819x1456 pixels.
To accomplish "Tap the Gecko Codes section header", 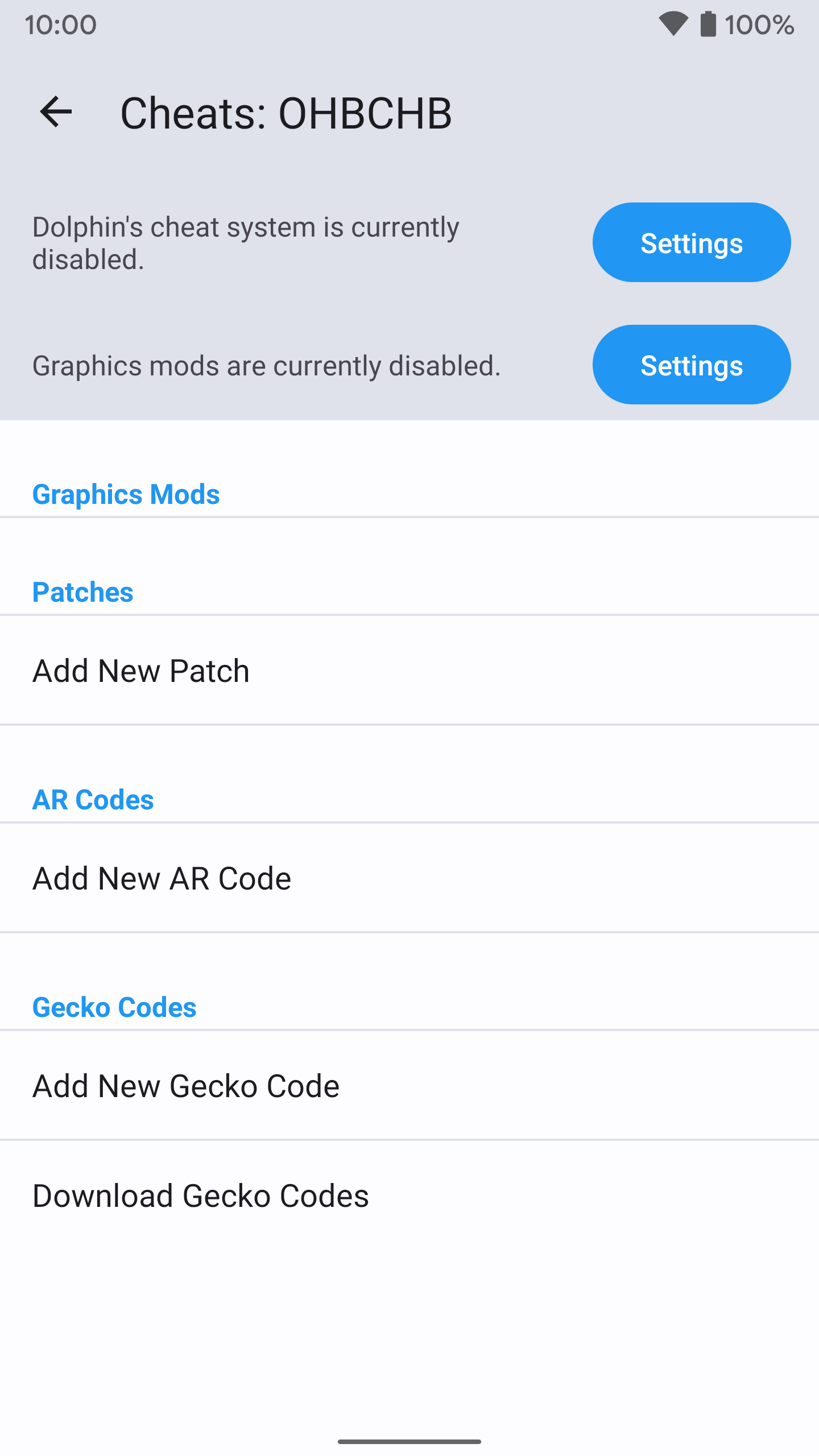I will coord(114,1007).
